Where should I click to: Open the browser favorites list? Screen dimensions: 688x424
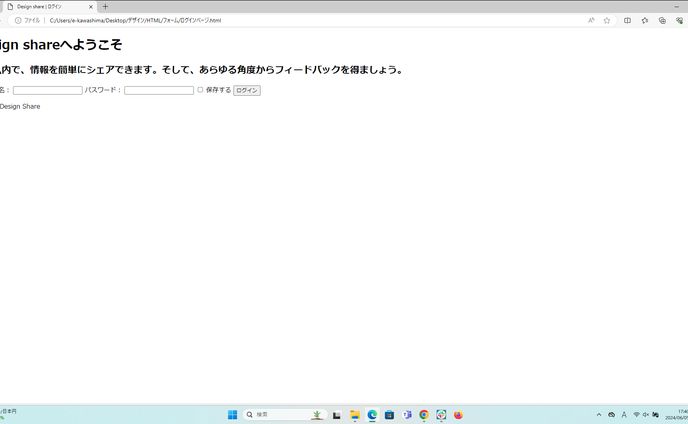point(644,20)
